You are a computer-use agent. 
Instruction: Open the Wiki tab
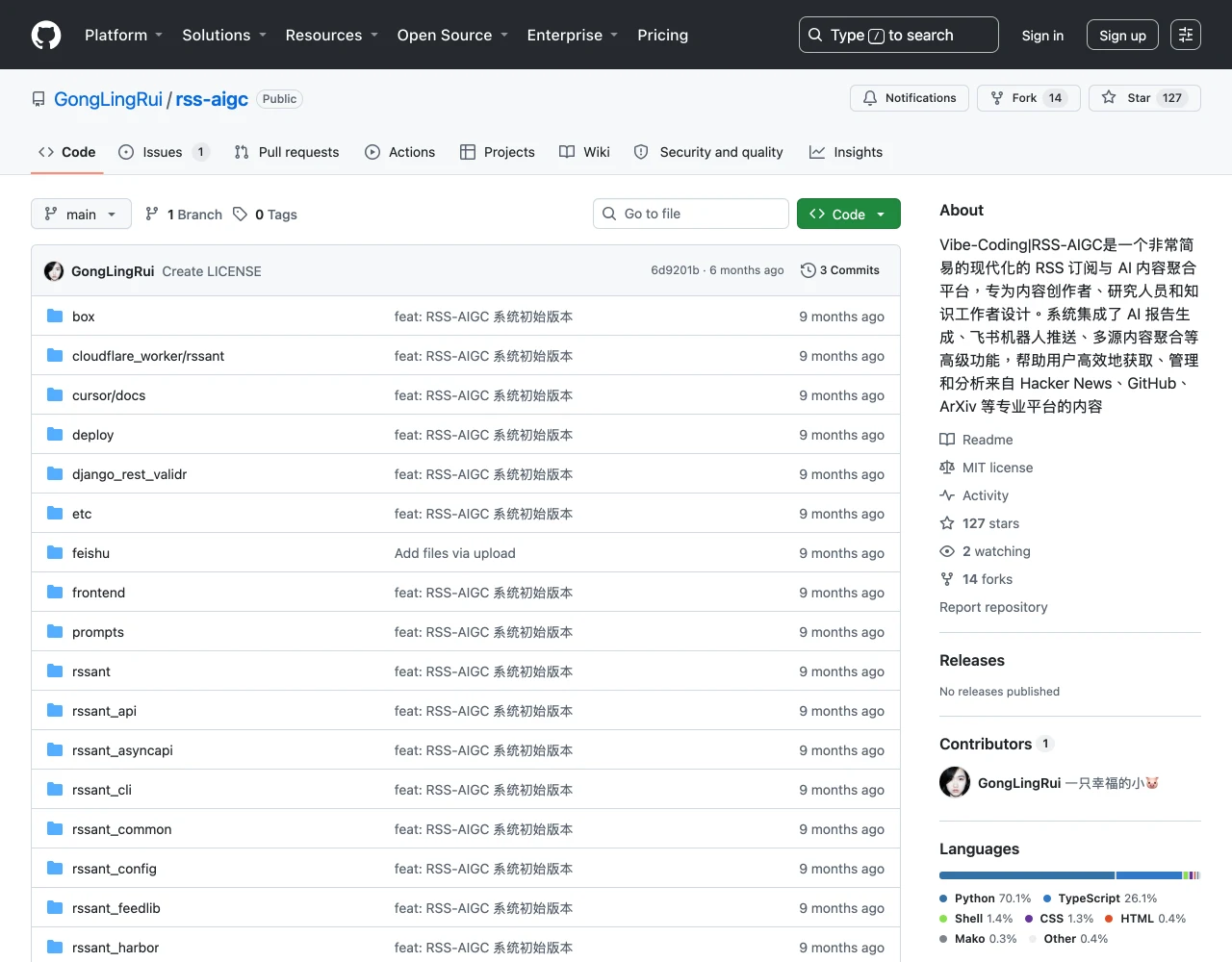point(584,152)
